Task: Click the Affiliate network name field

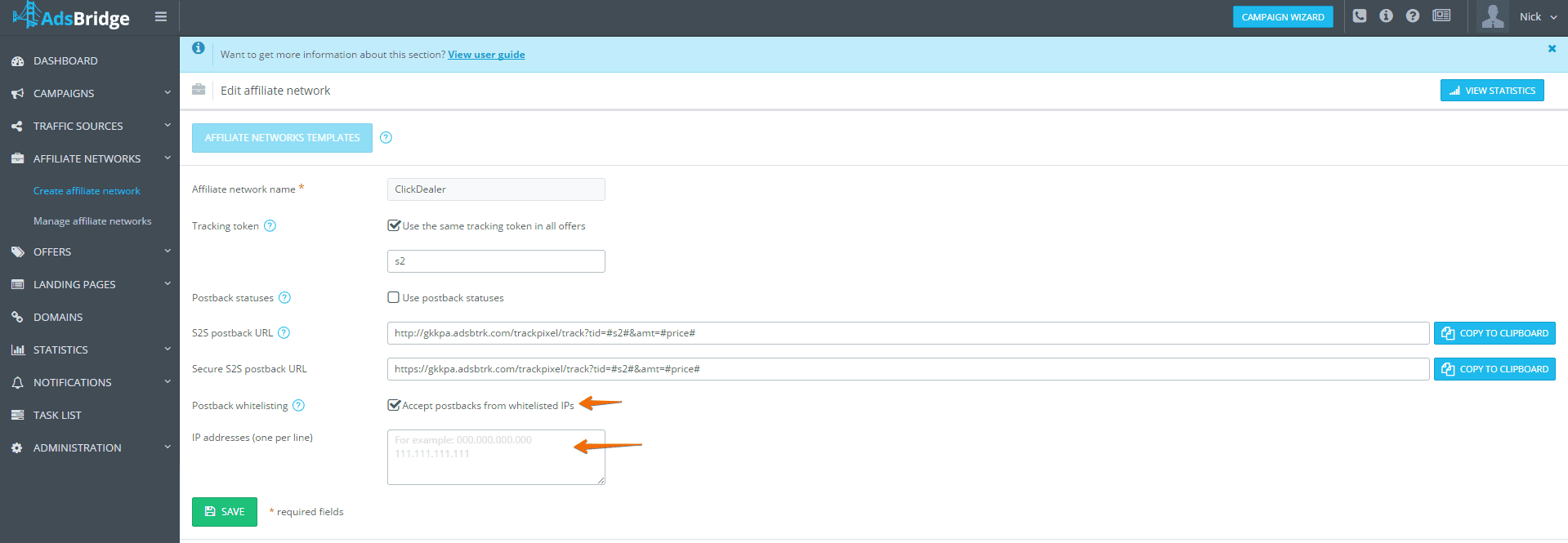Action: click(496, 189)
